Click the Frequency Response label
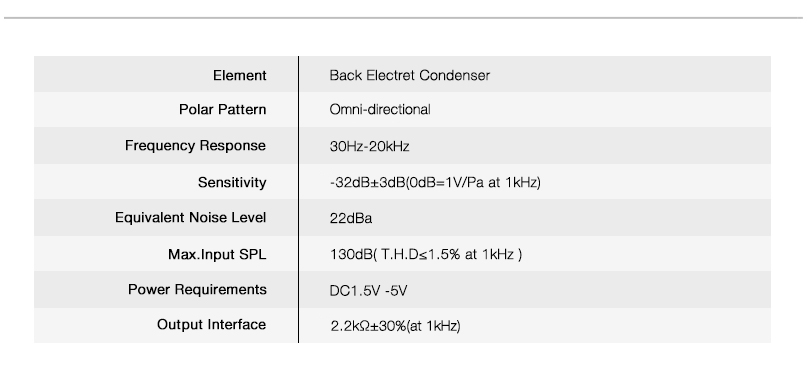Image resolution: width=811 pixels, height=375 pixels. [196, 146]
